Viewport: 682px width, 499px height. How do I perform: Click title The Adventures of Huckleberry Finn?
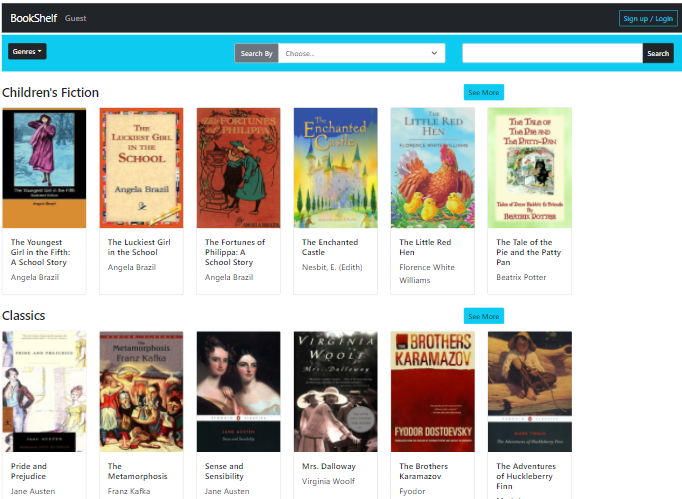[526, 476]
